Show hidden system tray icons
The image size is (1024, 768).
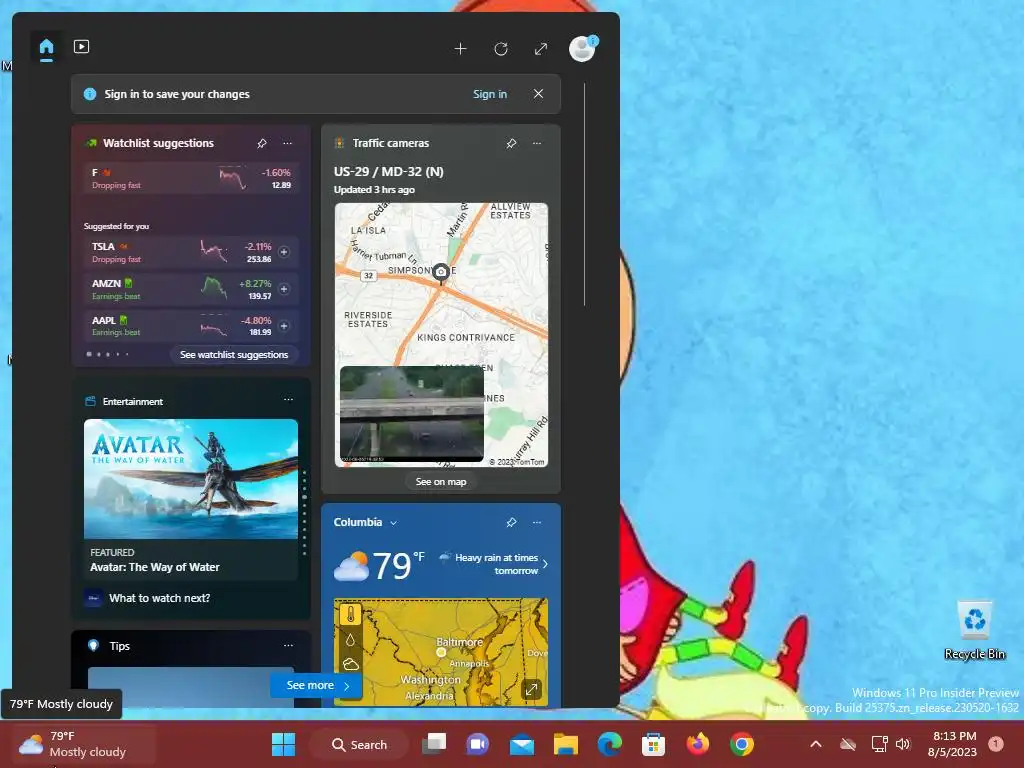(x=816, y=744)
